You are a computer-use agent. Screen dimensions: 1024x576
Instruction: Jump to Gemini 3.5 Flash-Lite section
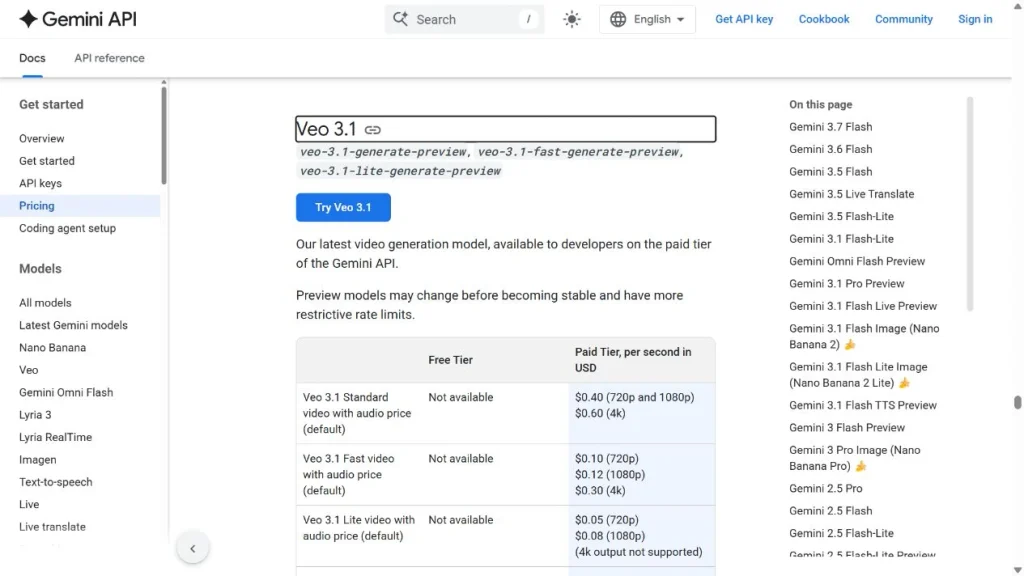pyautogui.click(x=841, y=216)
